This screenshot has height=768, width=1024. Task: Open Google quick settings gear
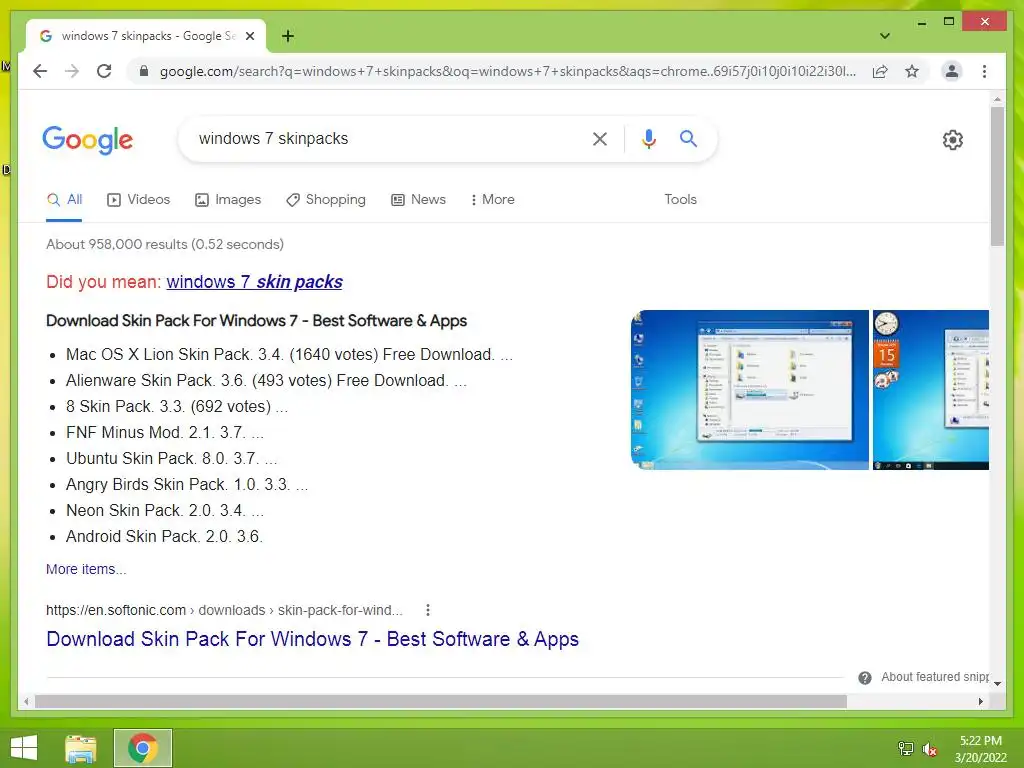click(952, 140)
